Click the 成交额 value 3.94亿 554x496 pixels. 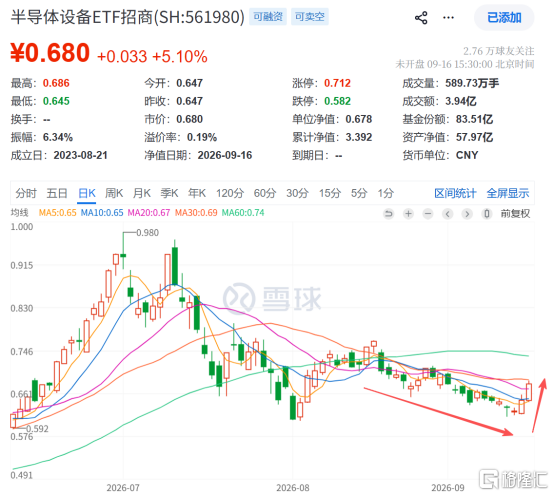[x=461, y=101]
